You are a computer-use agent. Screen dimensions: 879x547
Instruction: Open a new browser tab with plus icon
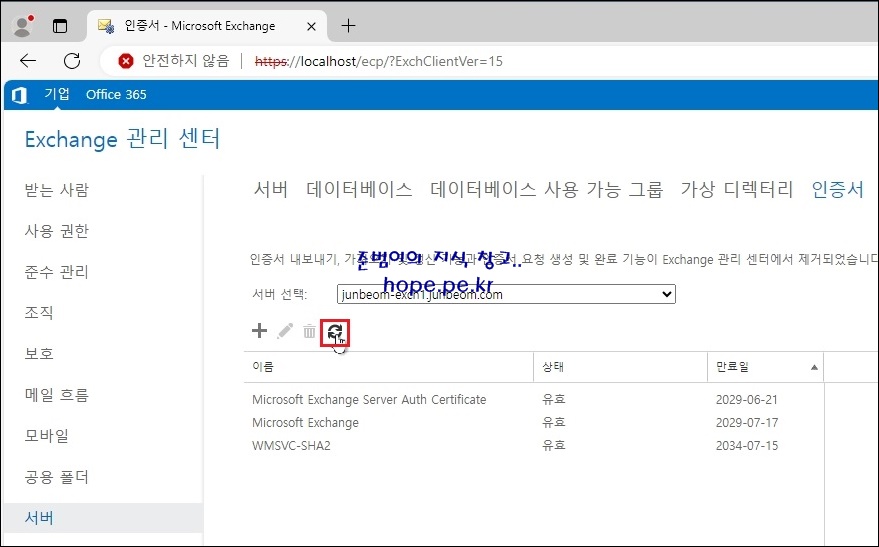(348, 26)
